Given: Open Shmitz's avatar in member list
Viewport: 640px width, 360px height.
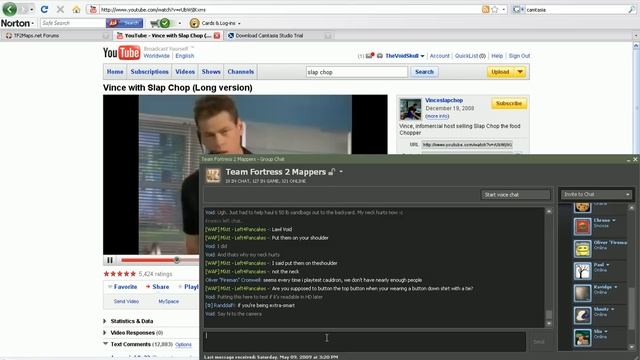Looking at the screenshot, I should tap(582, 315).
